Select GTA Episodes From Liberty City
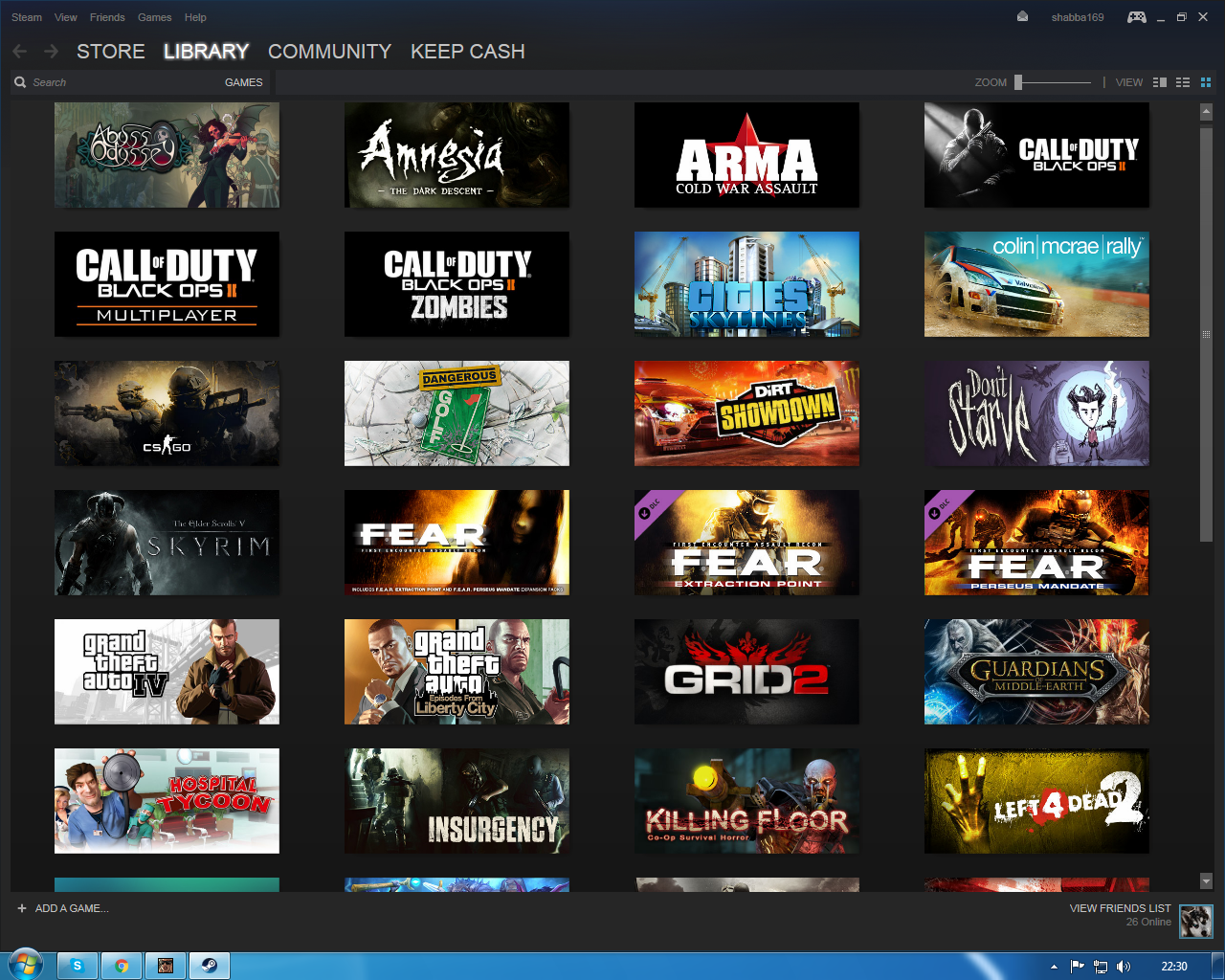Image resolution: width=1225 pixels, height=980 pixels. [x=457, y=672]
